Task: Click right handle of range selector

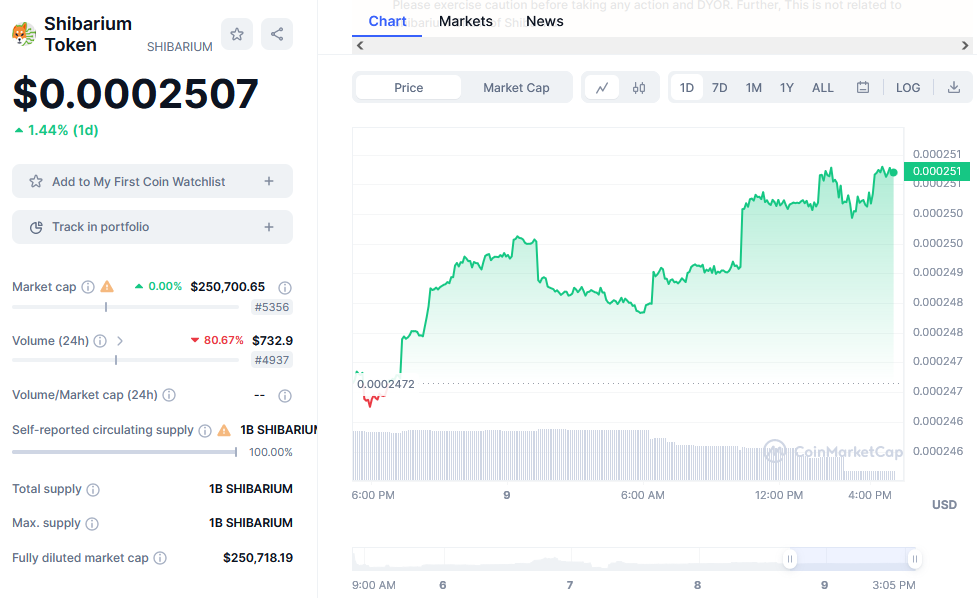Action: click(914, 559)
